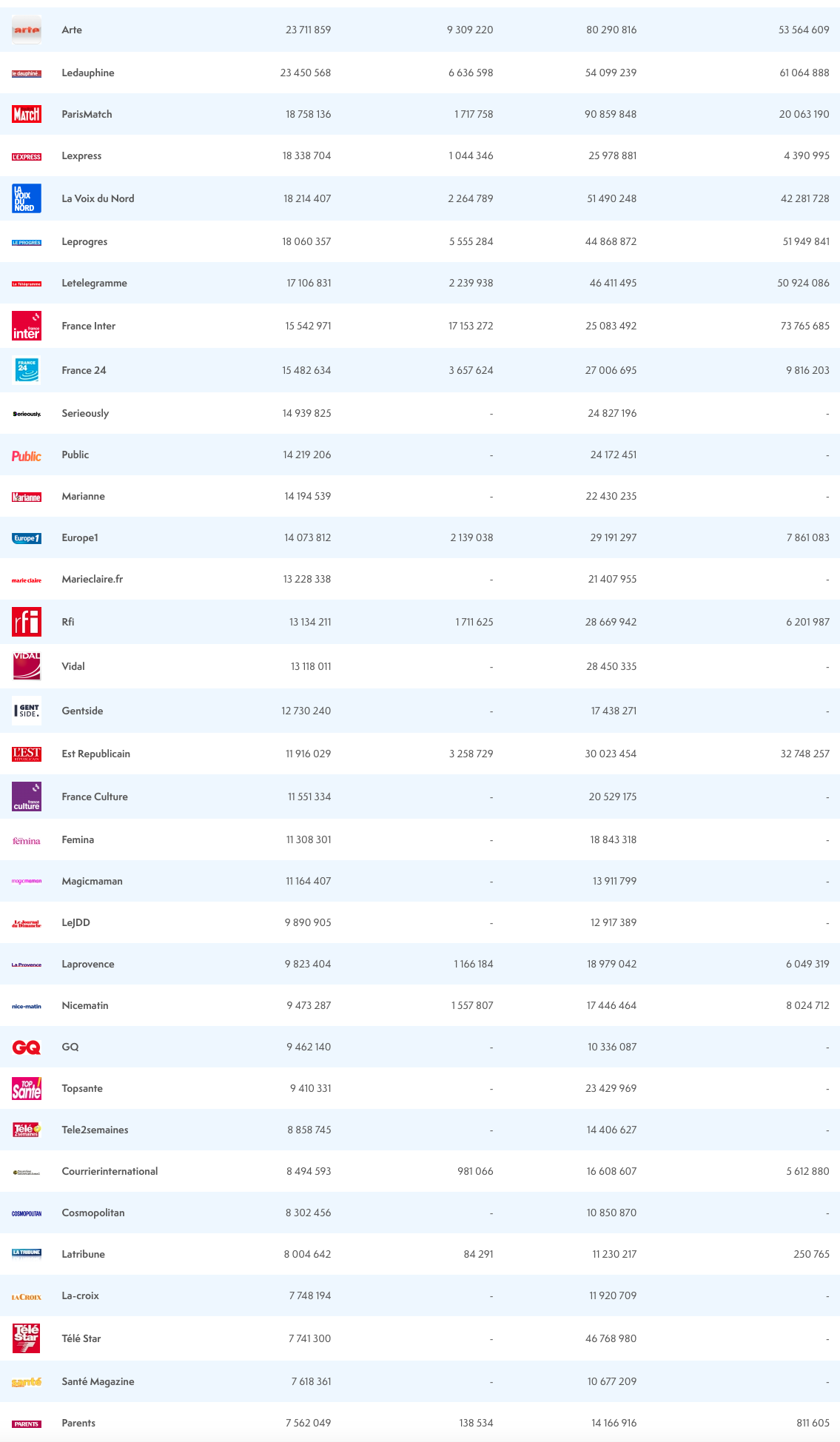Click Lexpress value 18 338 704
This screenshot has width=840, height=1442.
coord(306,155)
